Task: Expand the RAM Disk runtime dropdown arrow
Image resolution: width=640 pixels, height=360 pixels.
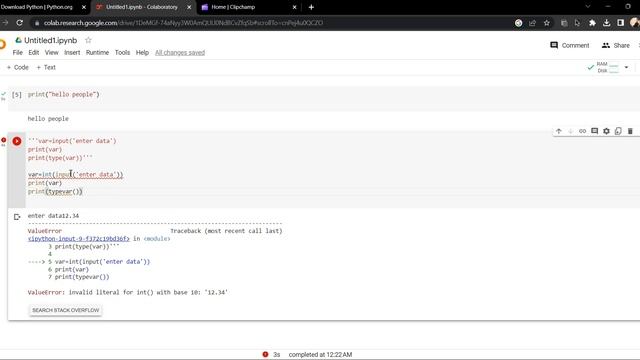Action: pyautogui.click(x=626, y=67)
